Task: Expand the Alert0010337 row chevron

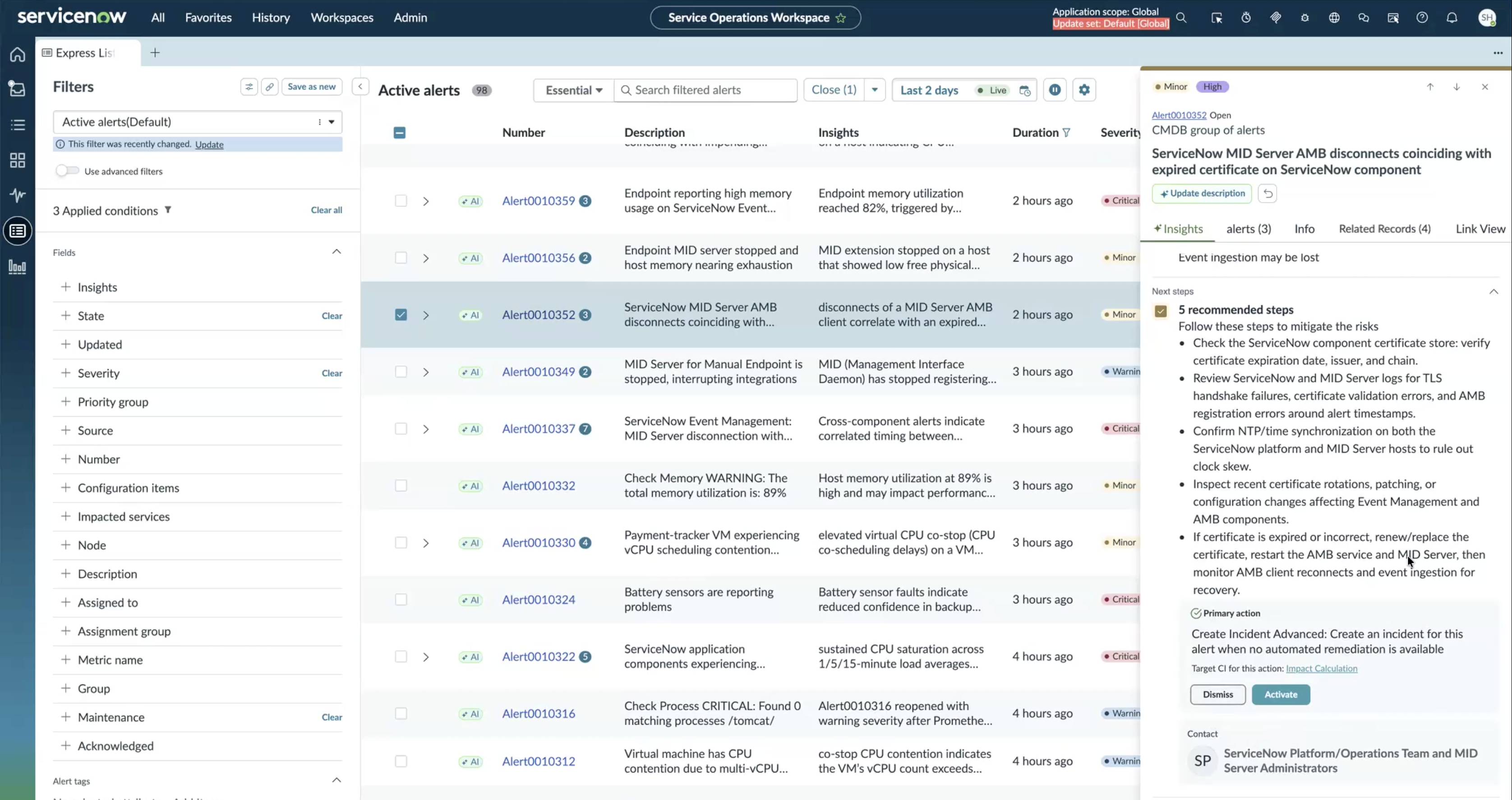Action: [x=426, y=429]
